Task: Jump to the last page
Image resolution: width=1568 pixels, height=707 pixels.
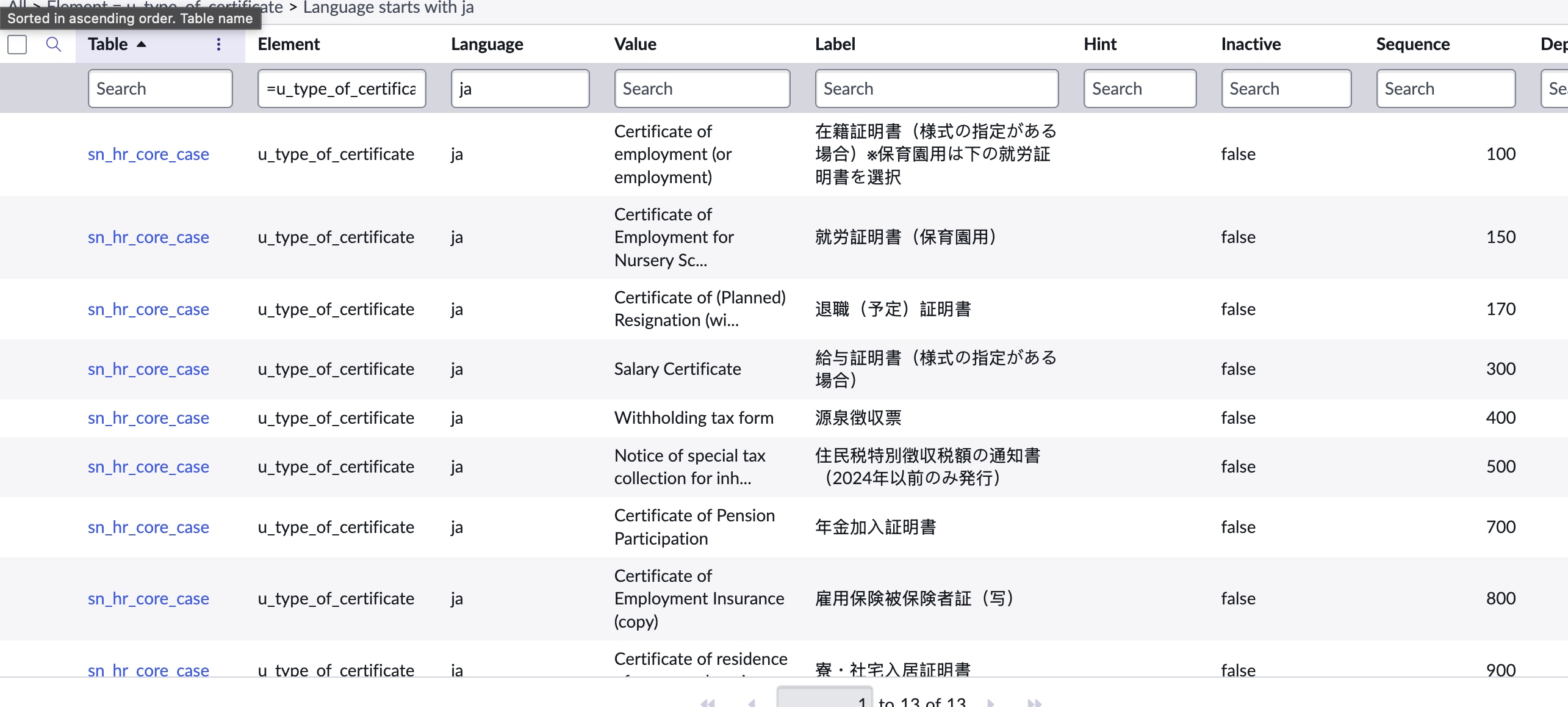Action: click(1034, 702)
